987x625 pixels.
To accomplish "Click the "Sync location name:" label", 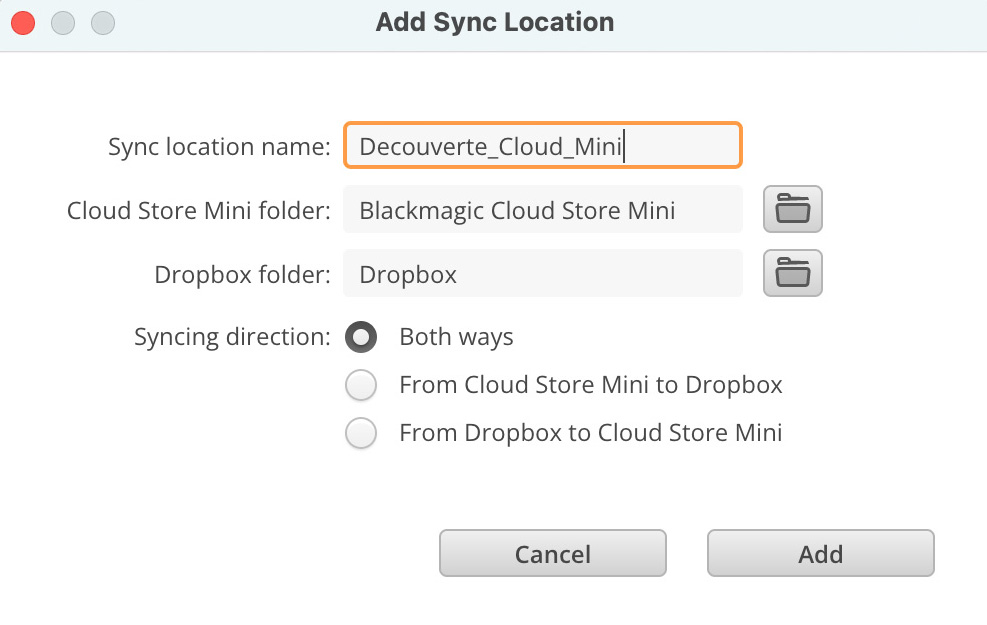I will tap(219, 147).
